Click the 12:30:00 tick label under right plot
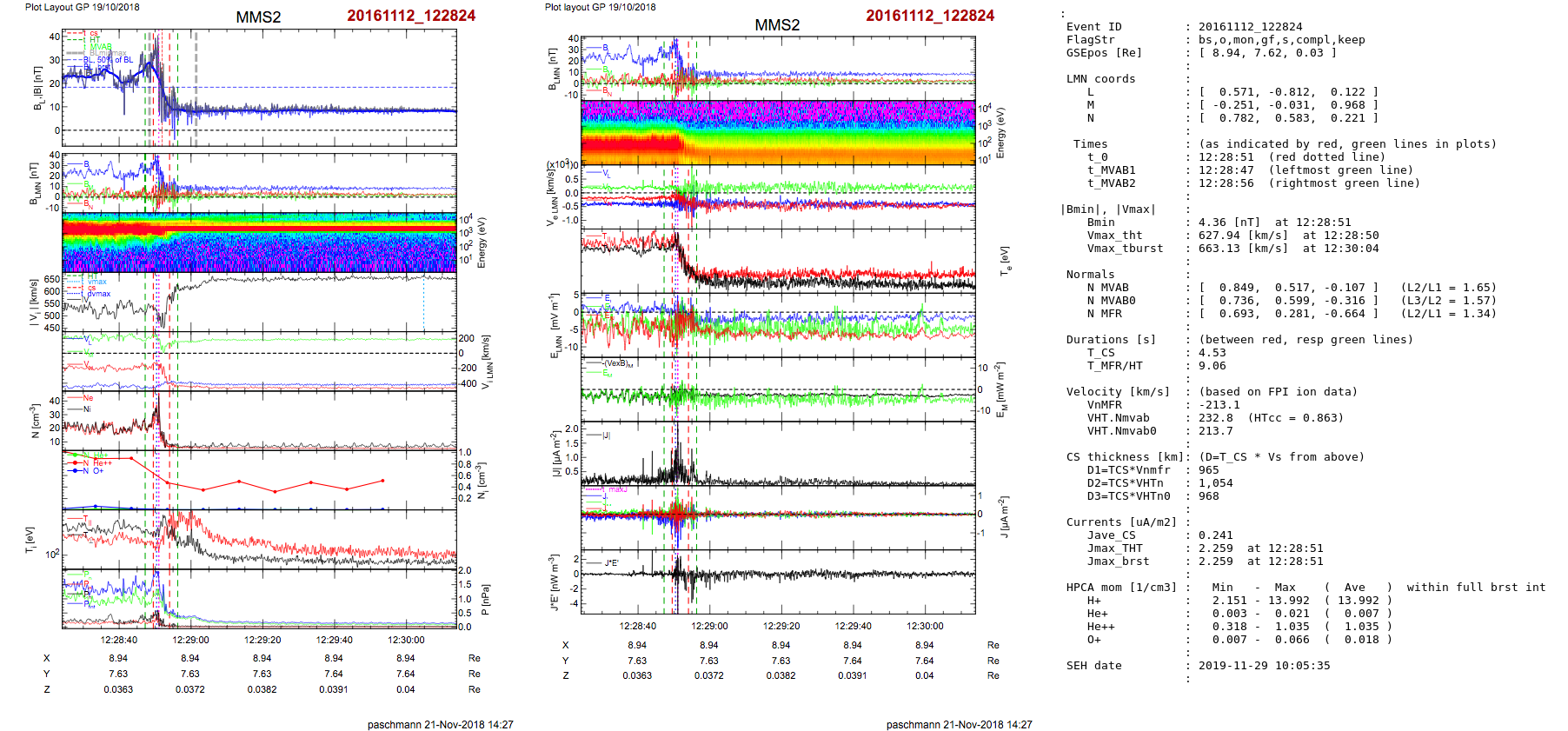The width and height of the screenshot is (1568, 731). (925, 626)
